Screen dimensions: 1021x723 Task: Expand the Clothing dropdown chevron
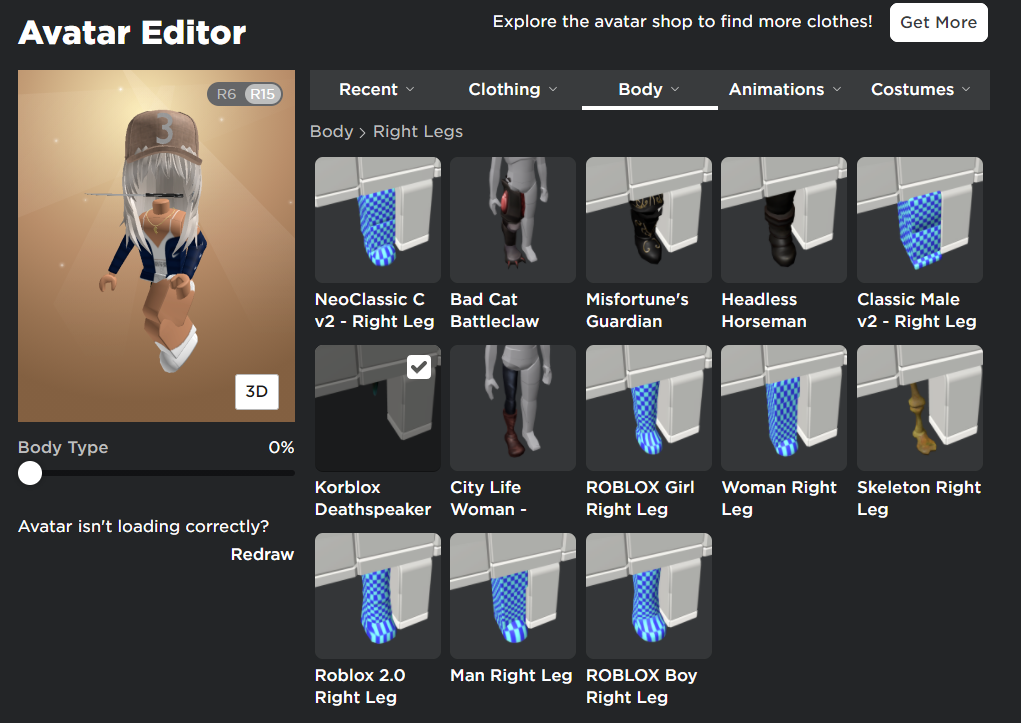(553, 89)
